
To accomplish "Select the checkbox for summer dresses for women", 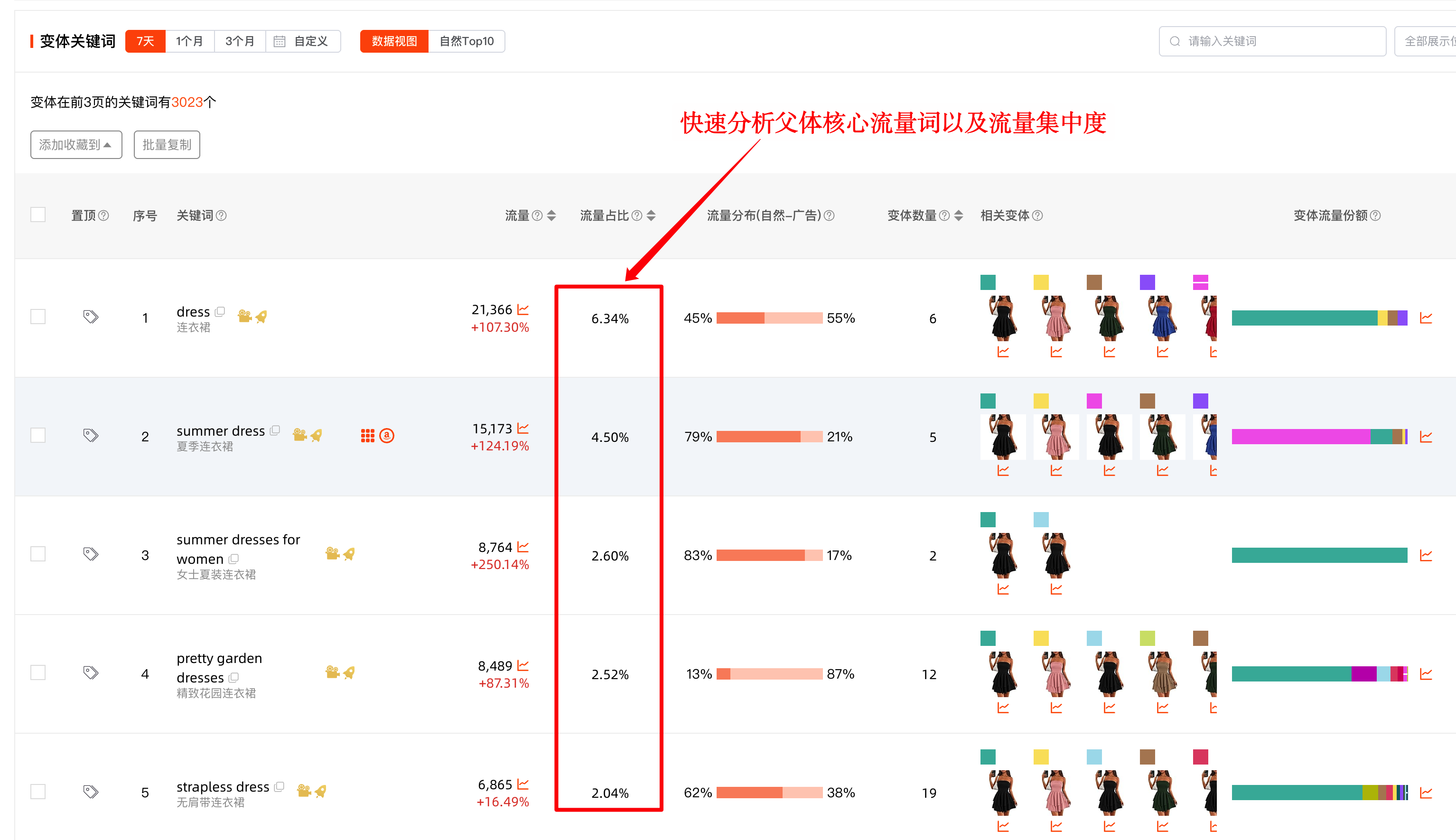I will (38, 553).
